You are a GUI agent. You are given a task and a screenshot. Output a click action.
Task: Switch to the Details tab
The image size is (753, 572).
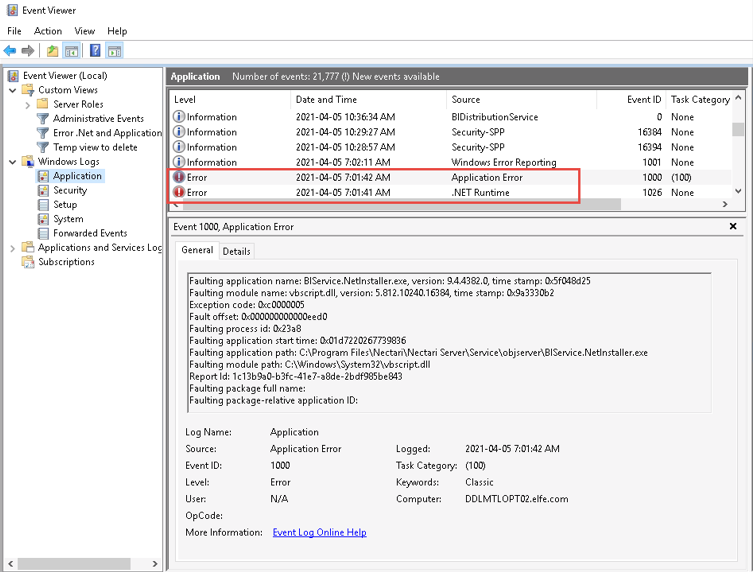pyautogui.click(x=236, y=251)
